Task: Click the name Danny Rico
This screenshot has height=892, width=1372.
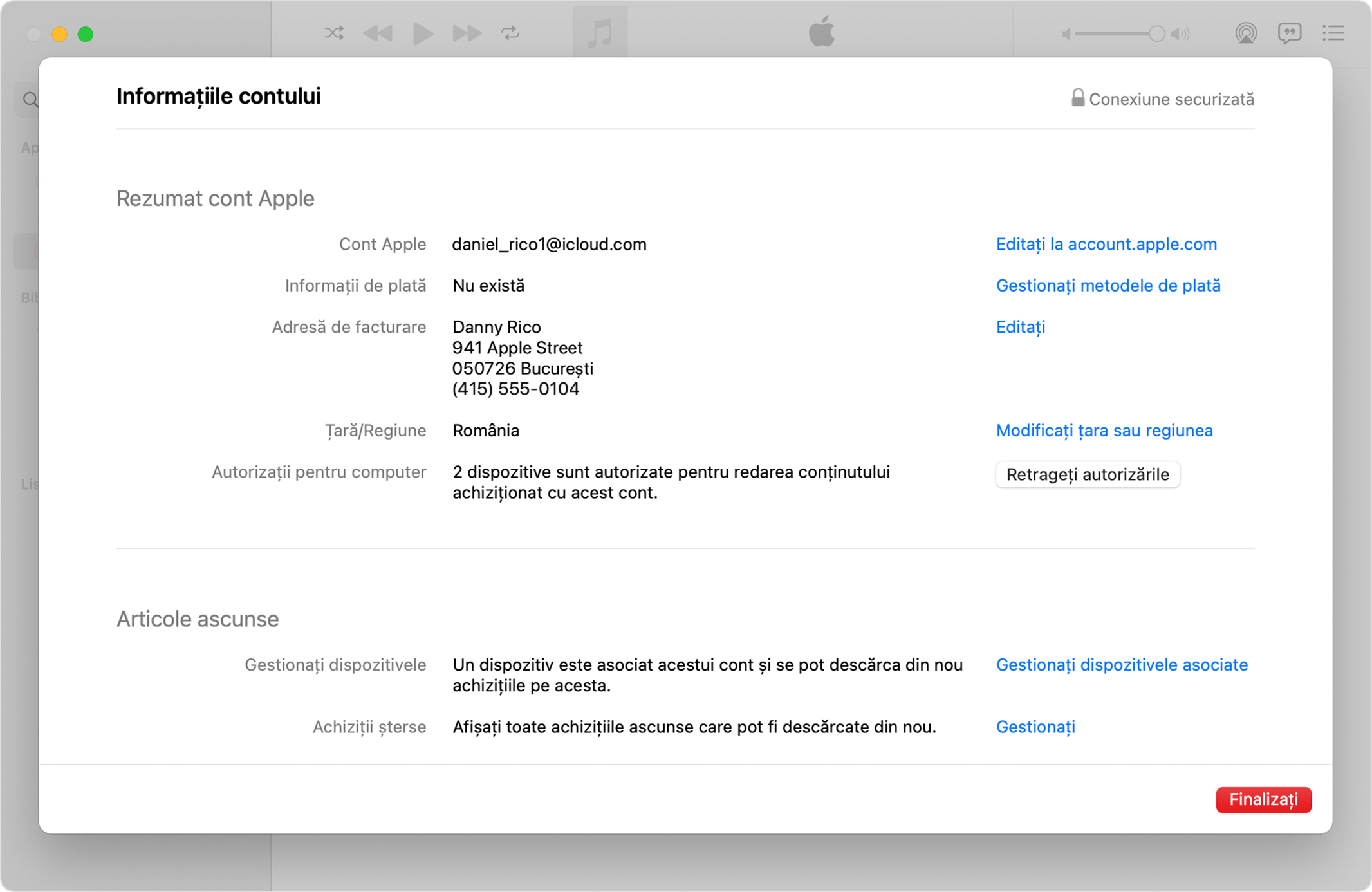Action: point(496,328)
